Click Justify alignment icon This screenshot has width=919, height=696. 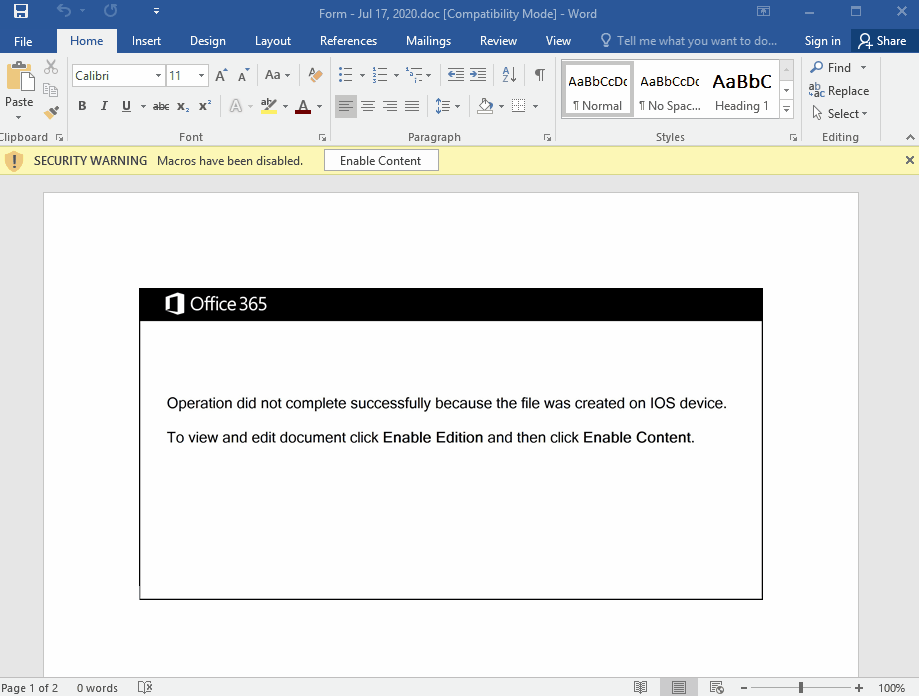pyautogui.click(x=412, y=106)
